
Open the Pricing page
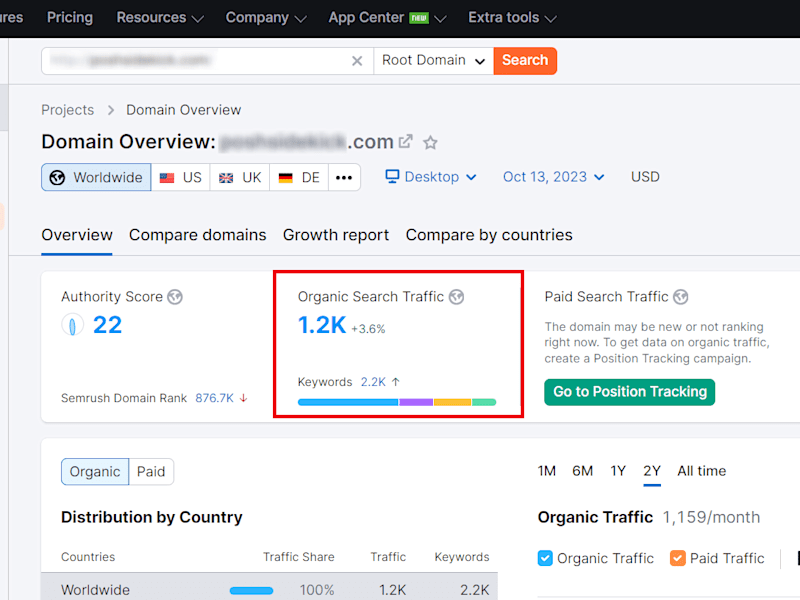tap(70, 17)
